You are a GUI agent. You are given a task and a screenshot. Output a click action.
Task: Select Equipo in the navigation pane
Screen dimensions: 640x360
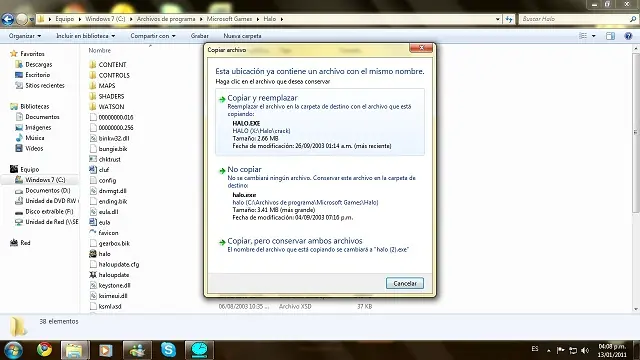point(30,169)
